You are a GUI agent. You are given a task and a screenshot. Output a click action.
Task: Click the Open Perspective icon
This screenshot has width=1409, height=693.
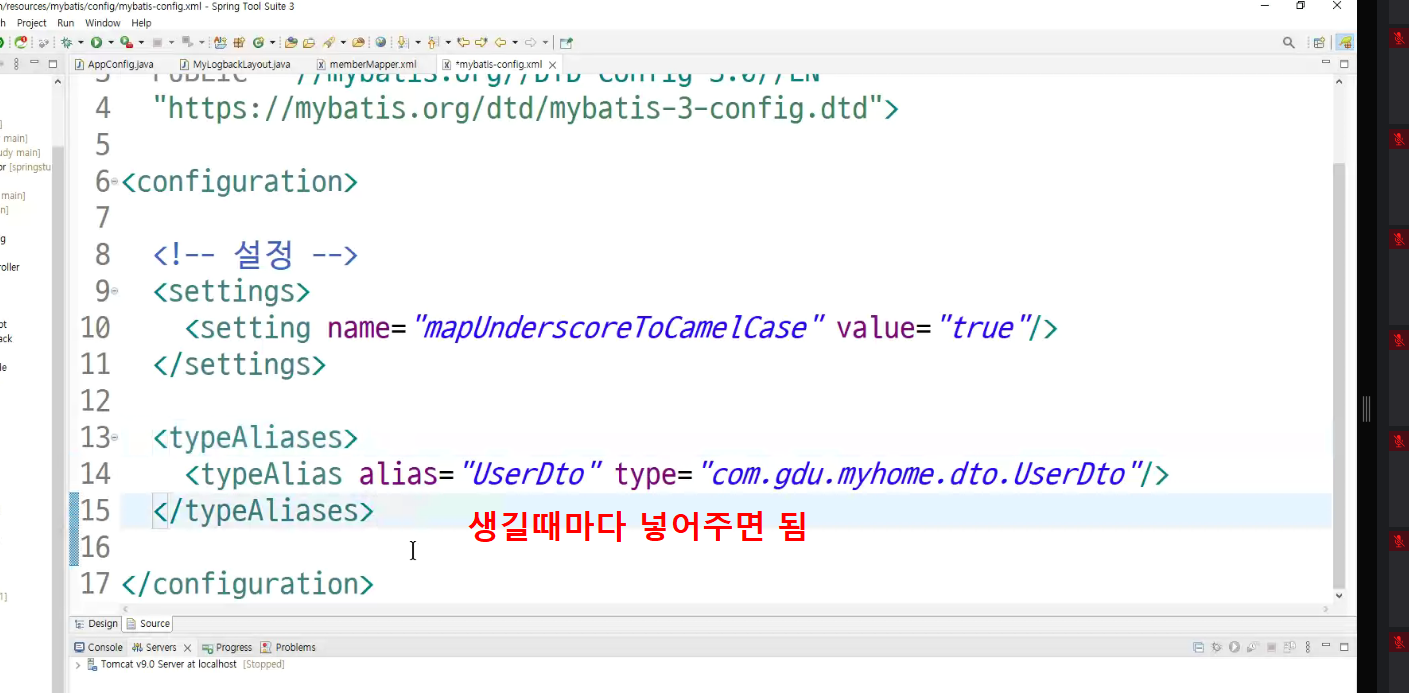[x=1319, y=42]
